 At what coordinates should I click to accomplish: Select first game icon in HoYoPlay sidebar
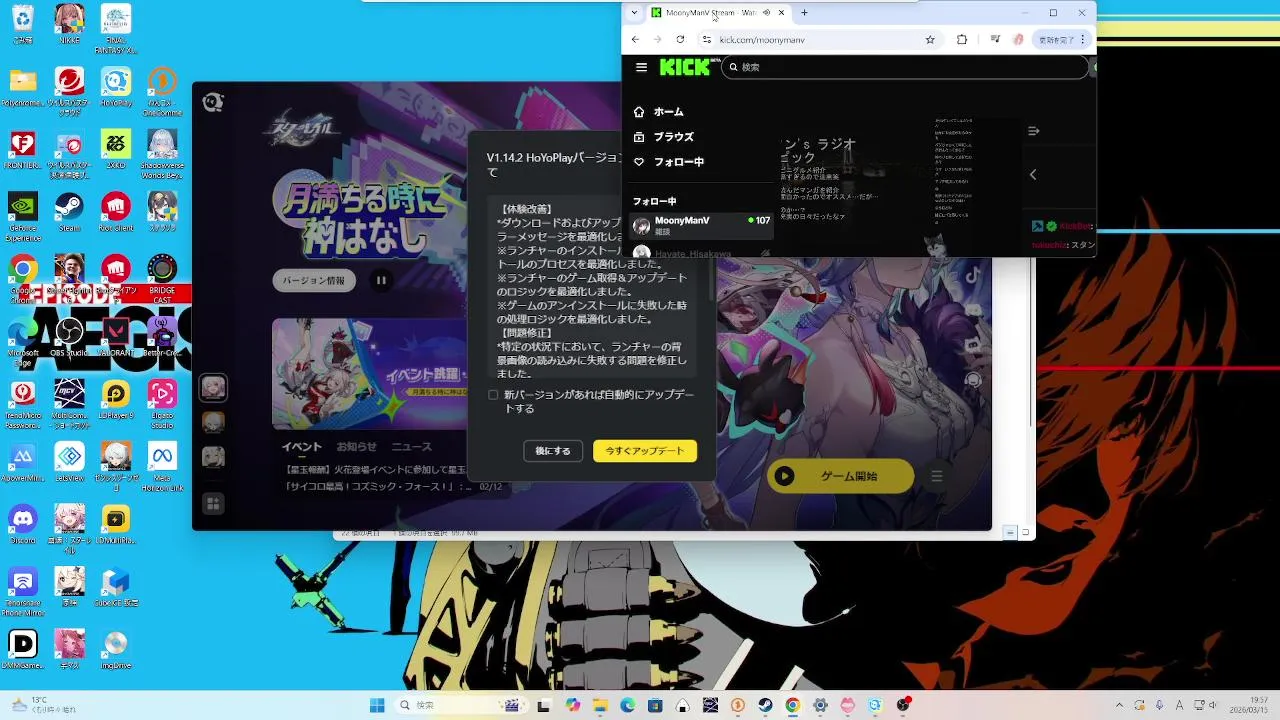(213, 388)
